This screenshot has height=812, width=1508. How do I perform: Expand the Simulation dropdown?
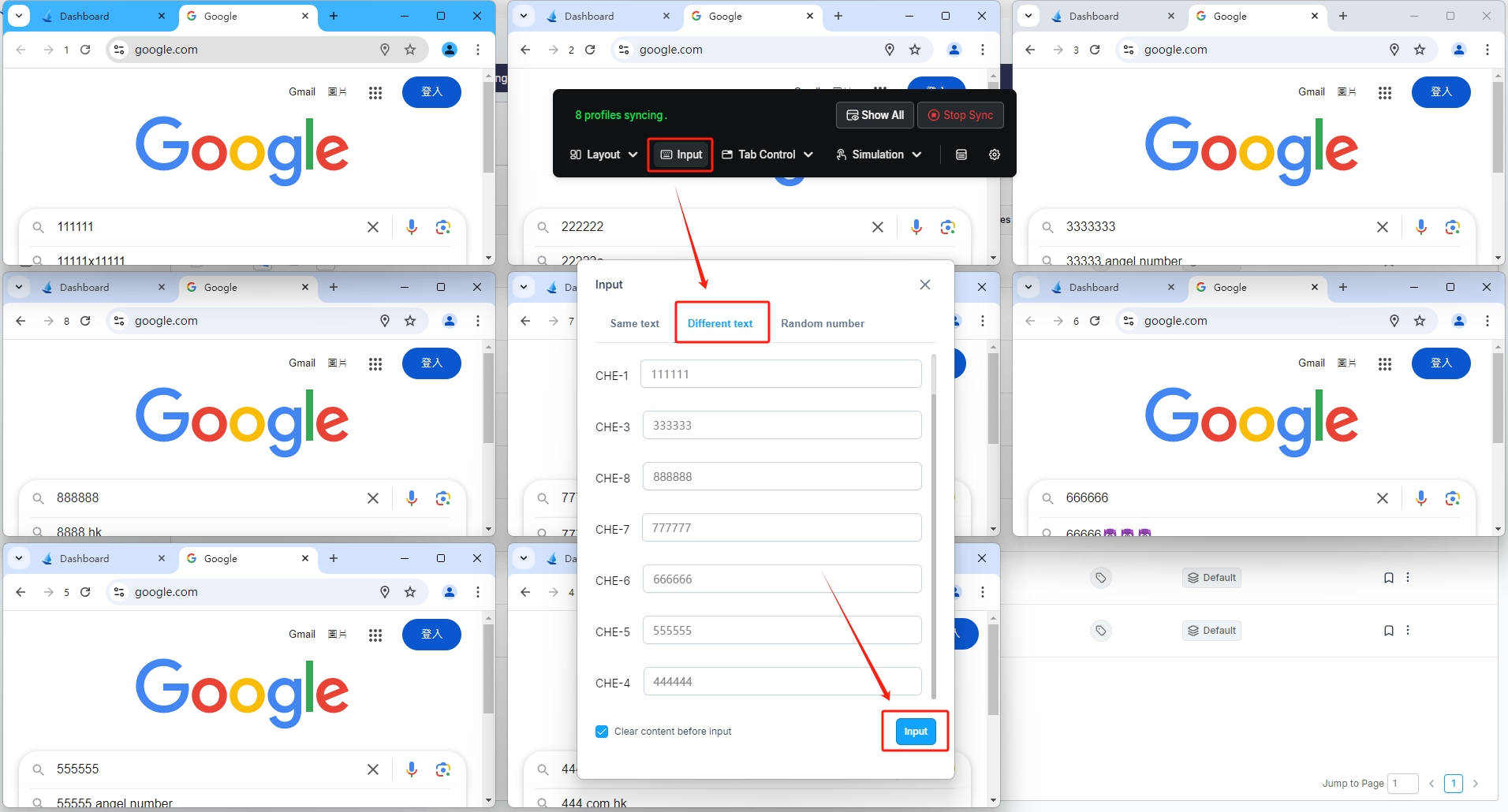point(879,155)
